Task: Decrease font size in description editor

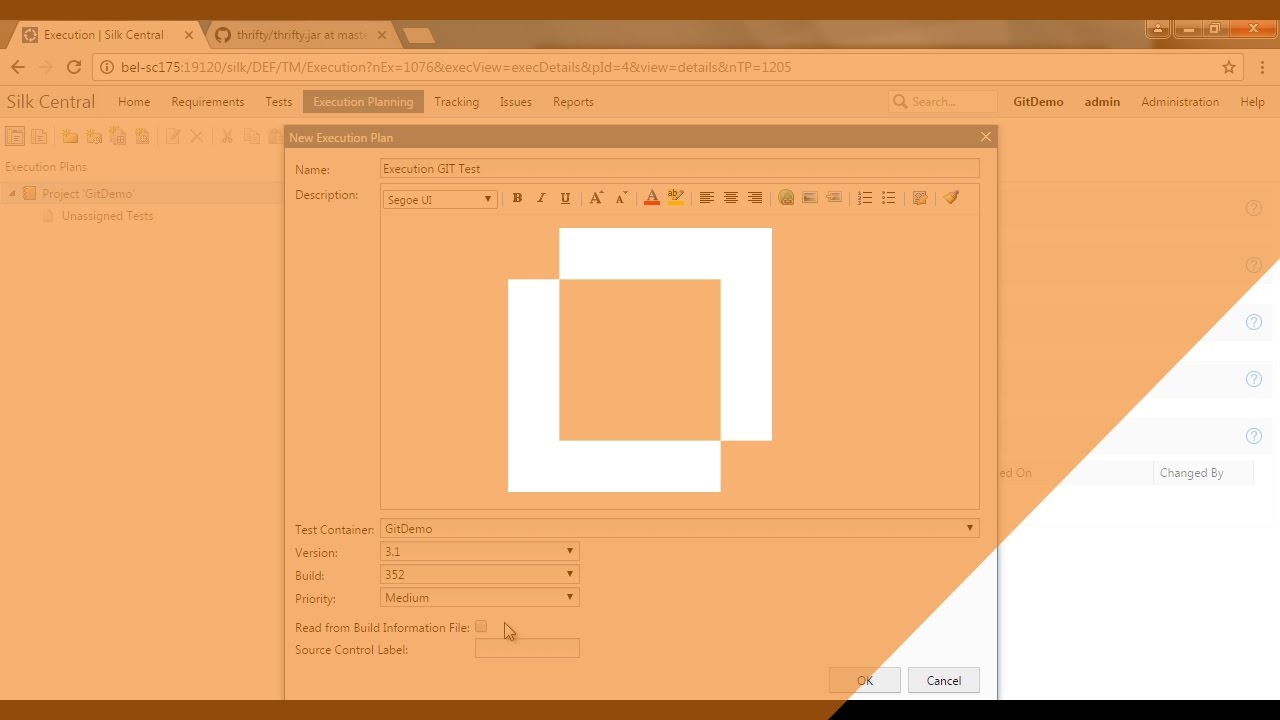Action: click(621, 198)
